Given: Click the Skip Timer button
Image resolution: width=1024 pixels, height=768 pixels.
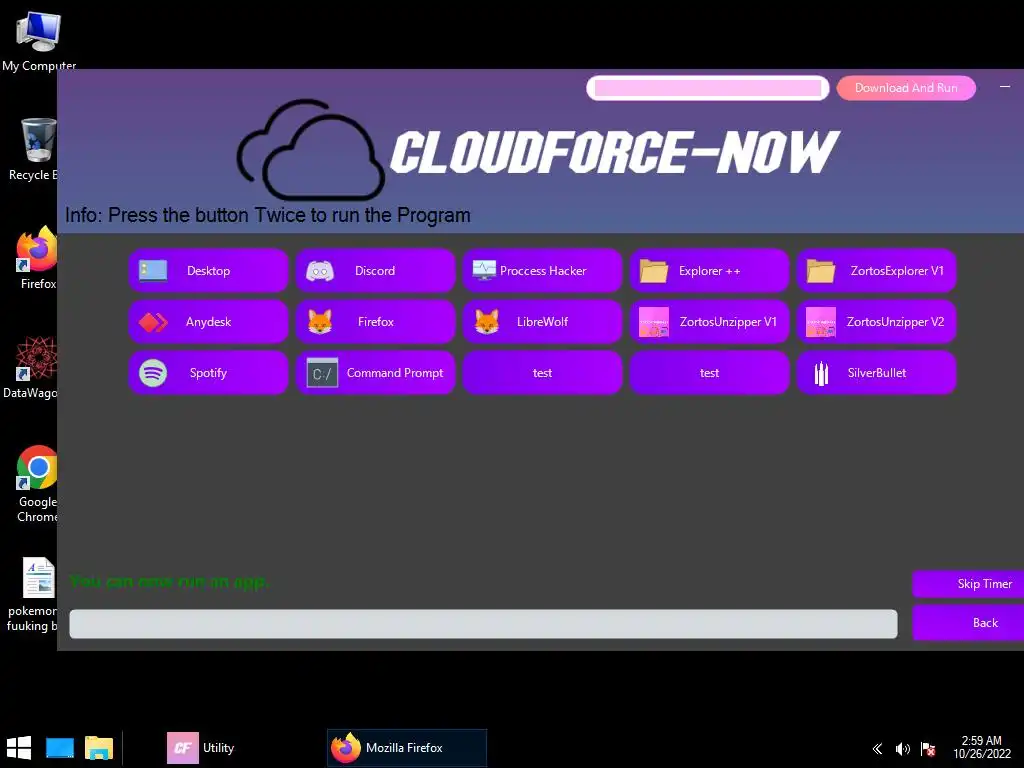Looking at the screenshot, I should point(968,584).
